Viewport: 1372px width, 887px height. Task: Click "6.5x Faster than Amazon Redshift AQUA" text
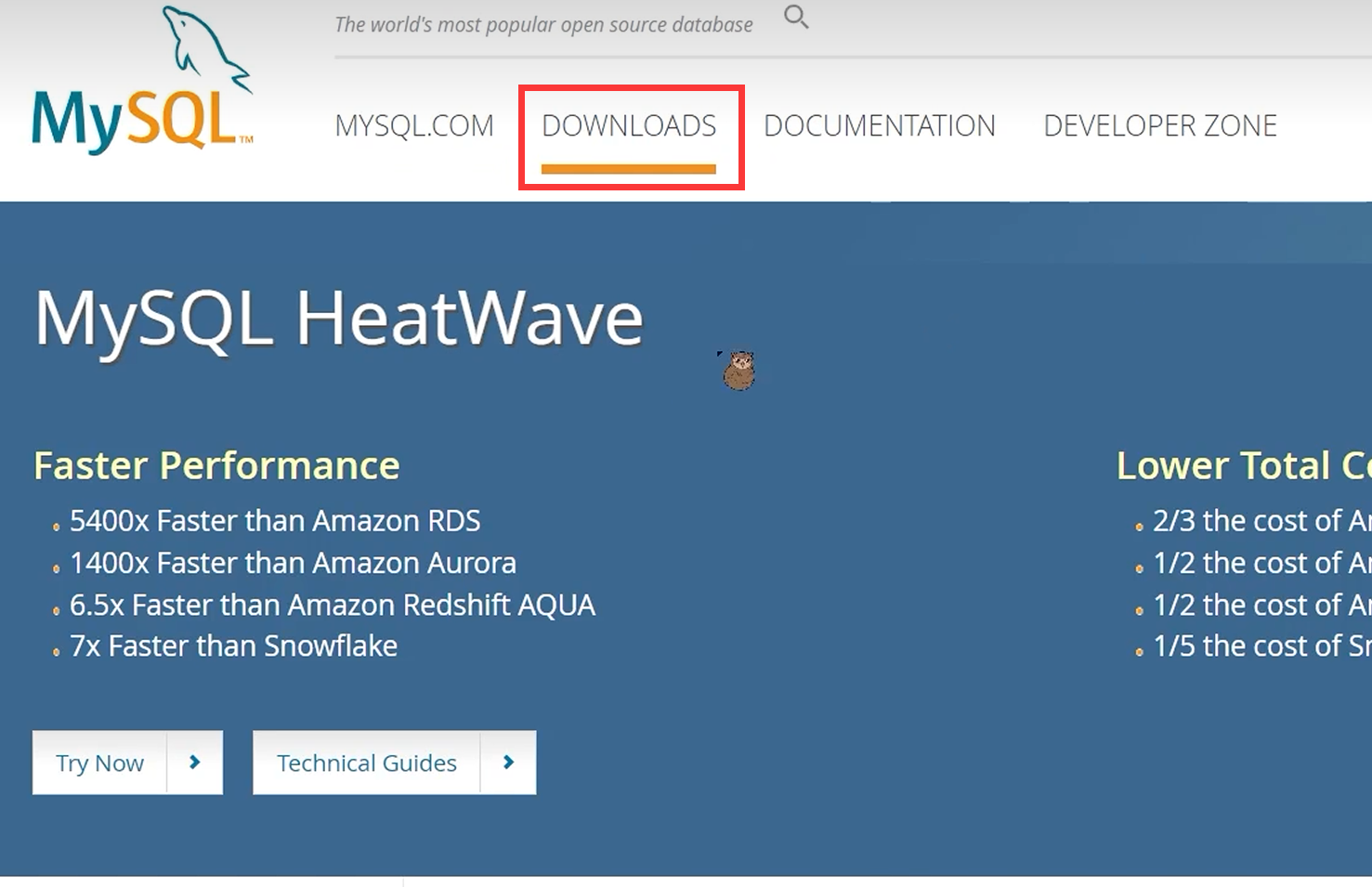(x=333, y=605)
